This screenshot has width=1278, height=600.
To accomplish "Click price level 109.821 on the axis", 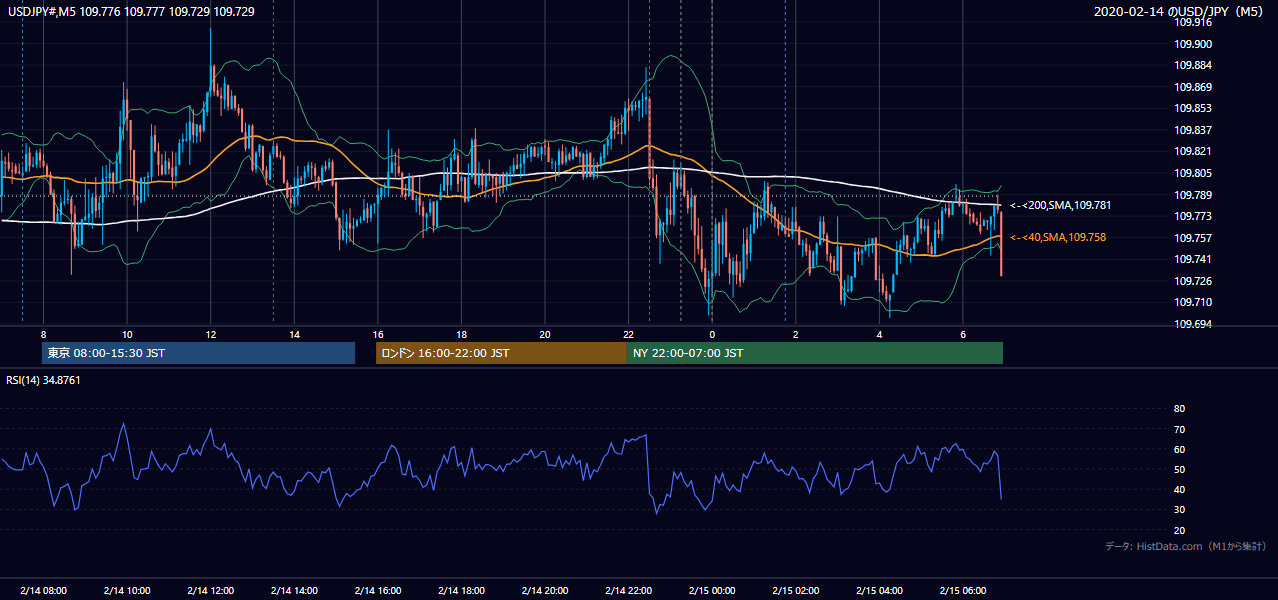I will coord(1192,151).
